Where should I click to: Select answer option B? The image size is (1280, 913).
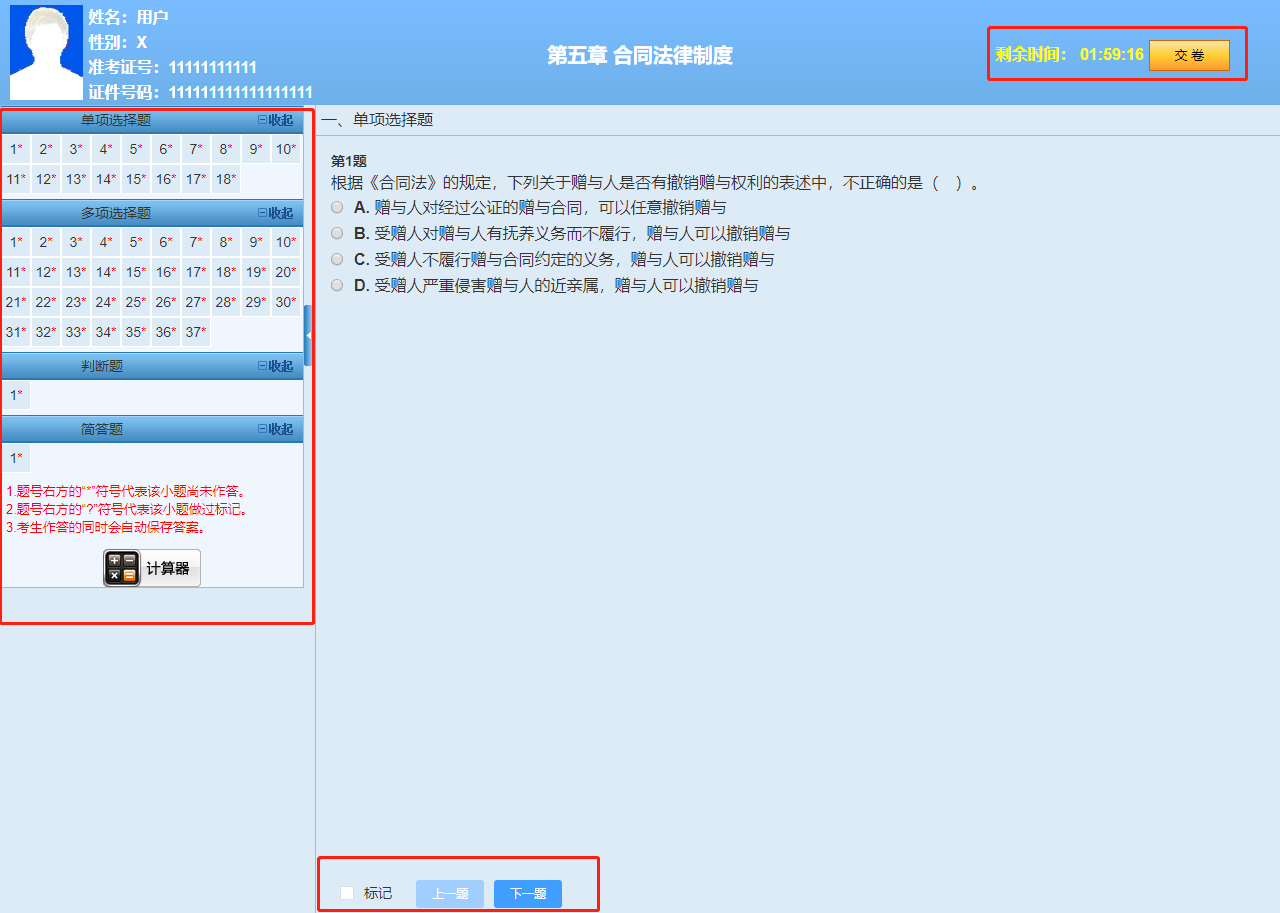pos(337,232)
